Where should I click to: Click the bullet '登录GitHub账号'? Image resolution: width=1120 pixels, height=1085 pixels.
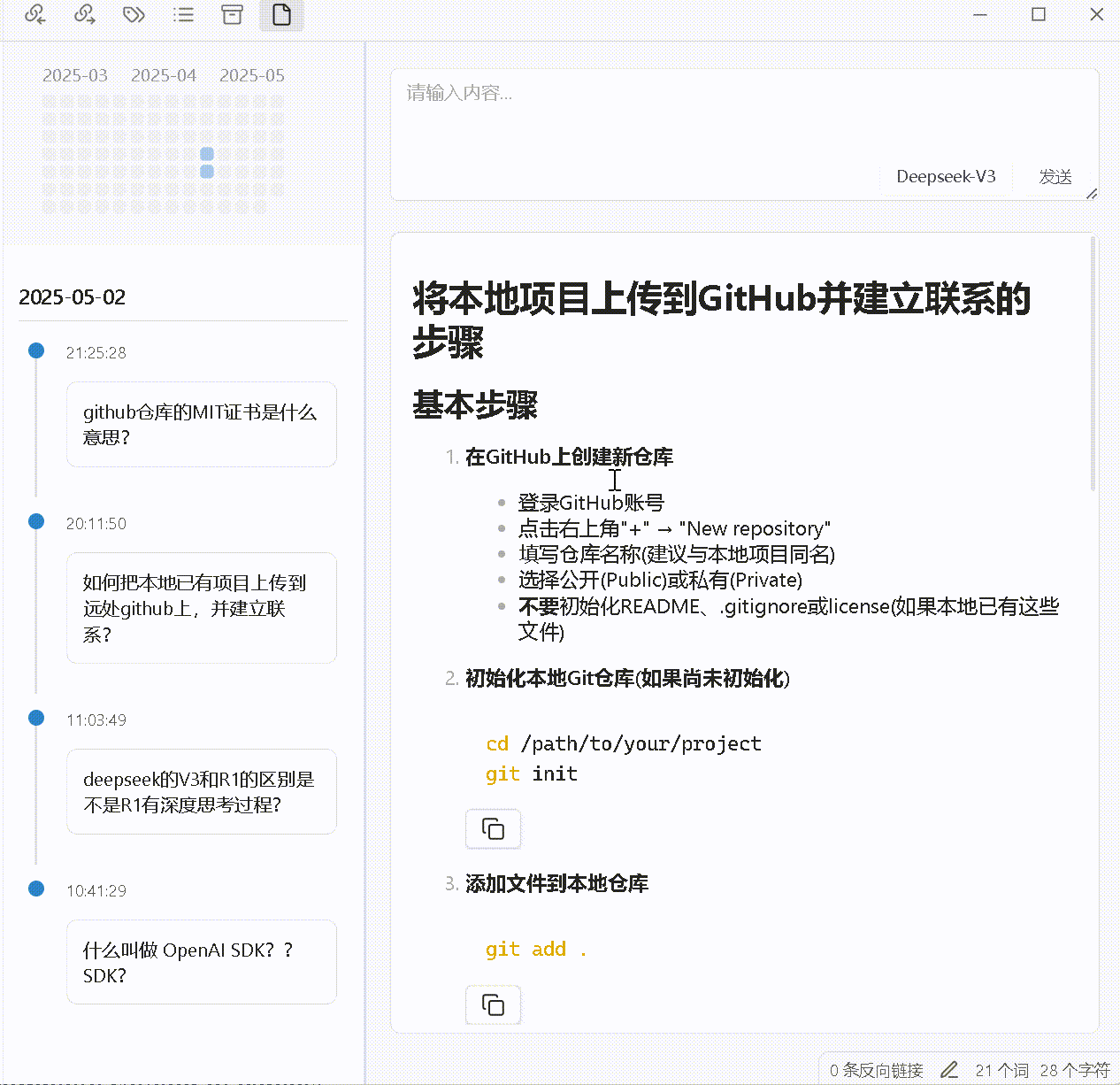(591, 503)
